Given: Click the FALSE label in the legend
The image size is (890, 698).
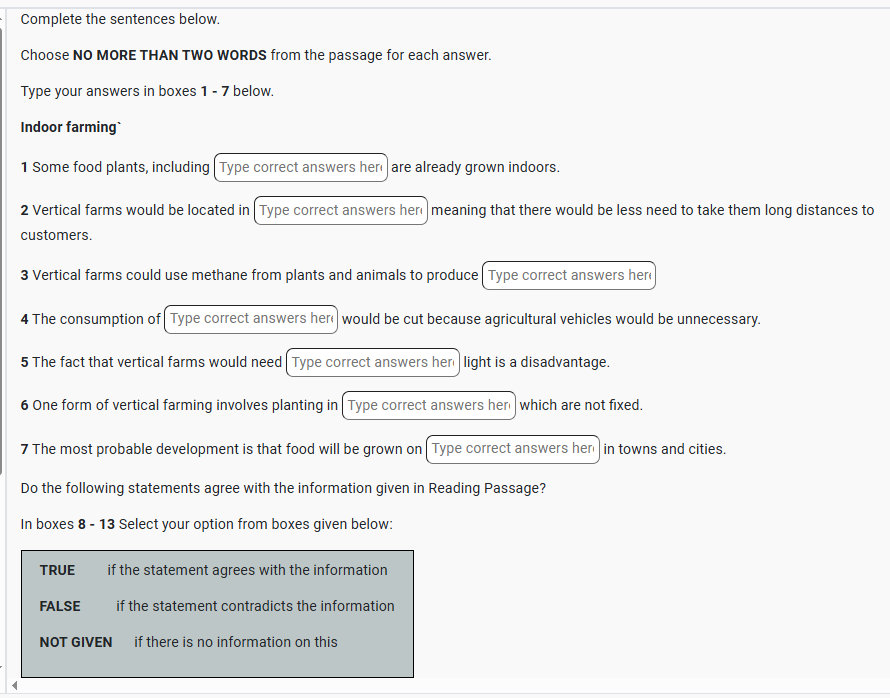Looking at the screenshot, I should tap(60, 606).
